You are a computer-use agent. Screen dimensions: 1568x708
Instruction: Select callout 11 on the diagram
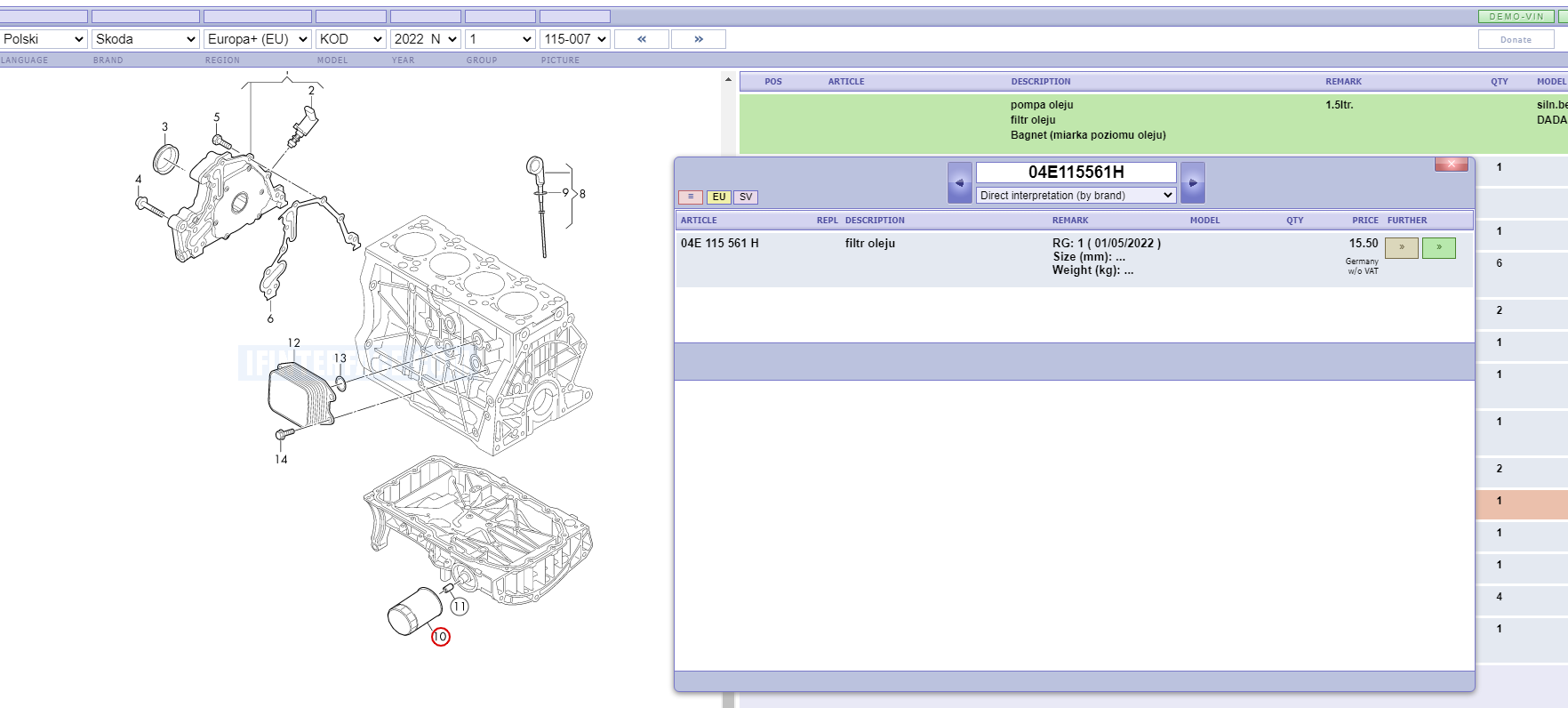[460, 607]
